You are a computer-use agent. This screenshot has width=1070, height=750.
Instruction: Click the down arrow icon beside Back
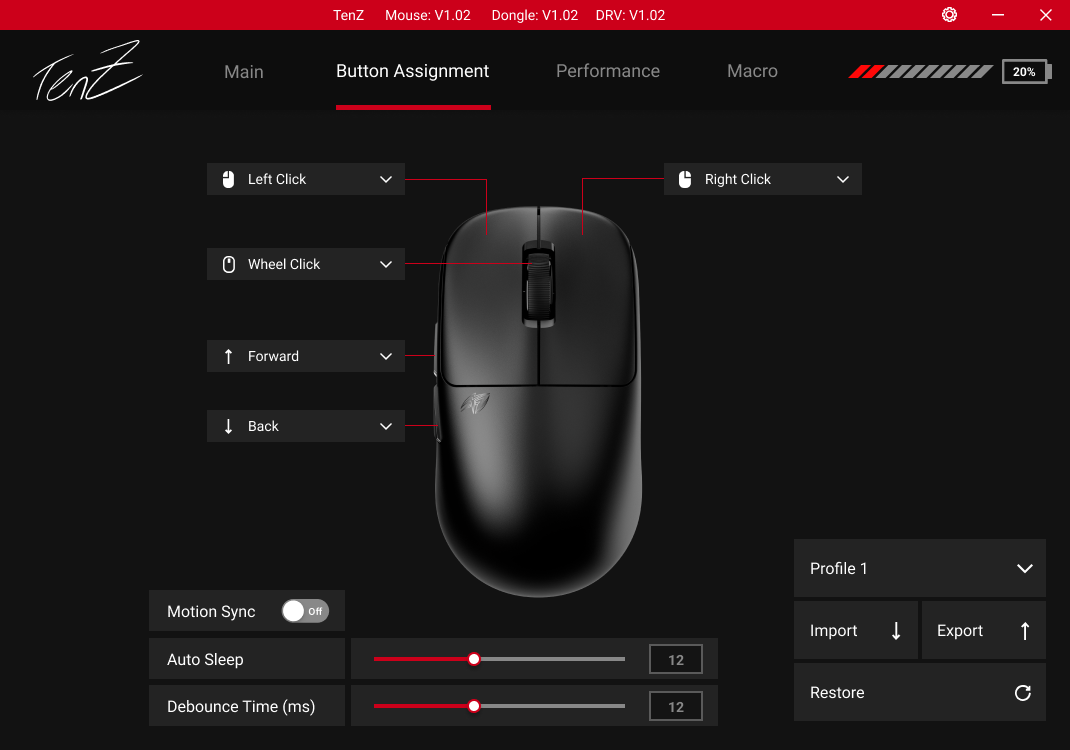click(x=229, y=426)
